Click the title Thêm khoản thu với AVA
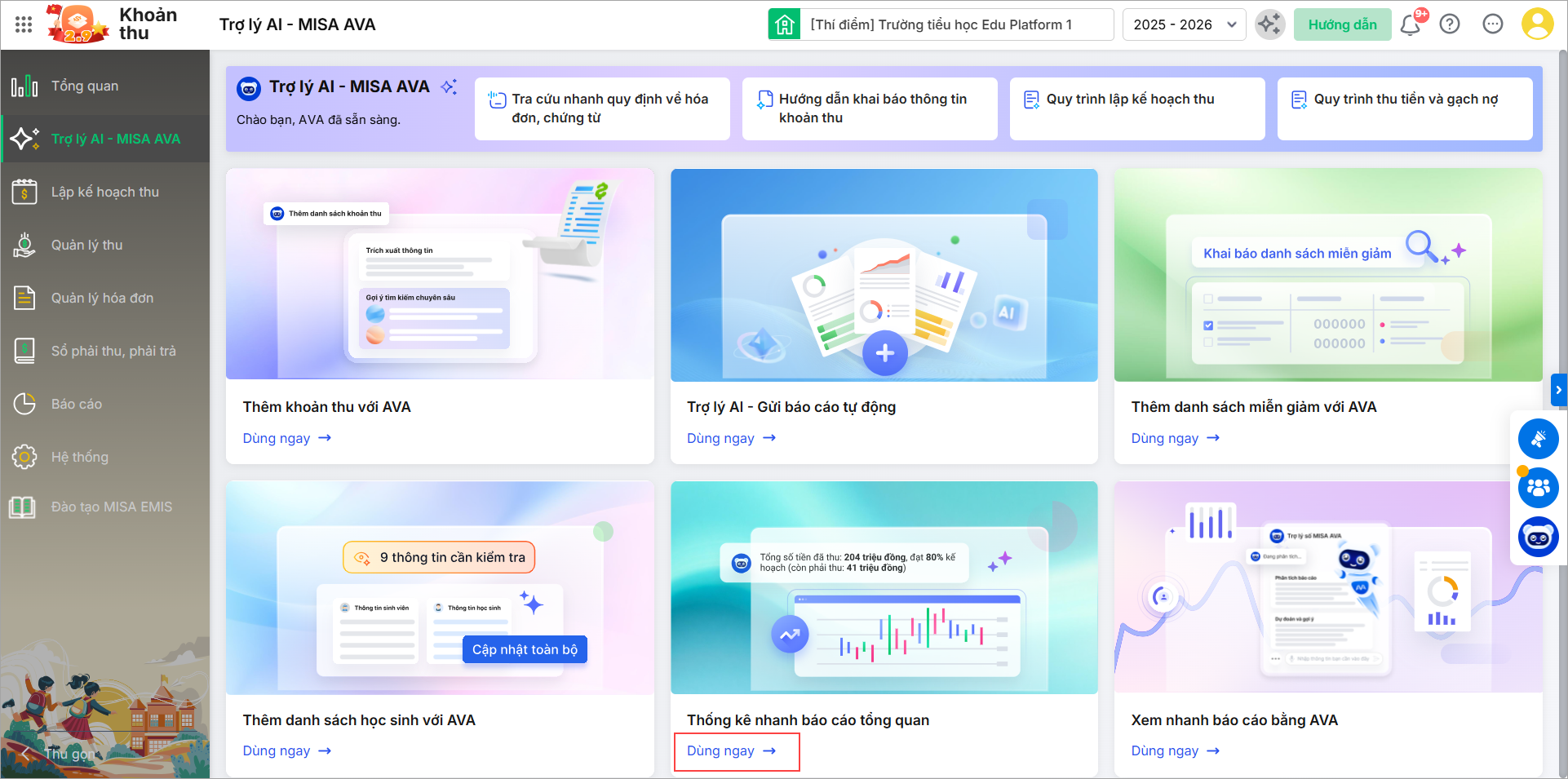The image size is (1568, 779). (326, 407)
